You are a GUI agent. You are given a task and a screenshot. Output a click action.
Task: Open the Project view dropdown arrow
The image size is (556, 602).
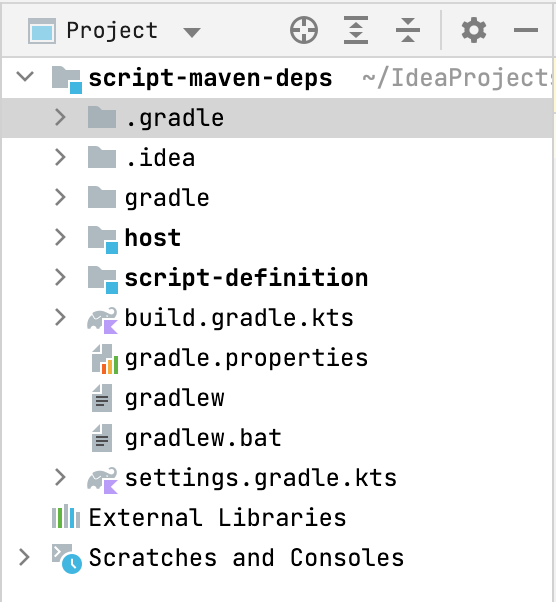pos(192,32)
